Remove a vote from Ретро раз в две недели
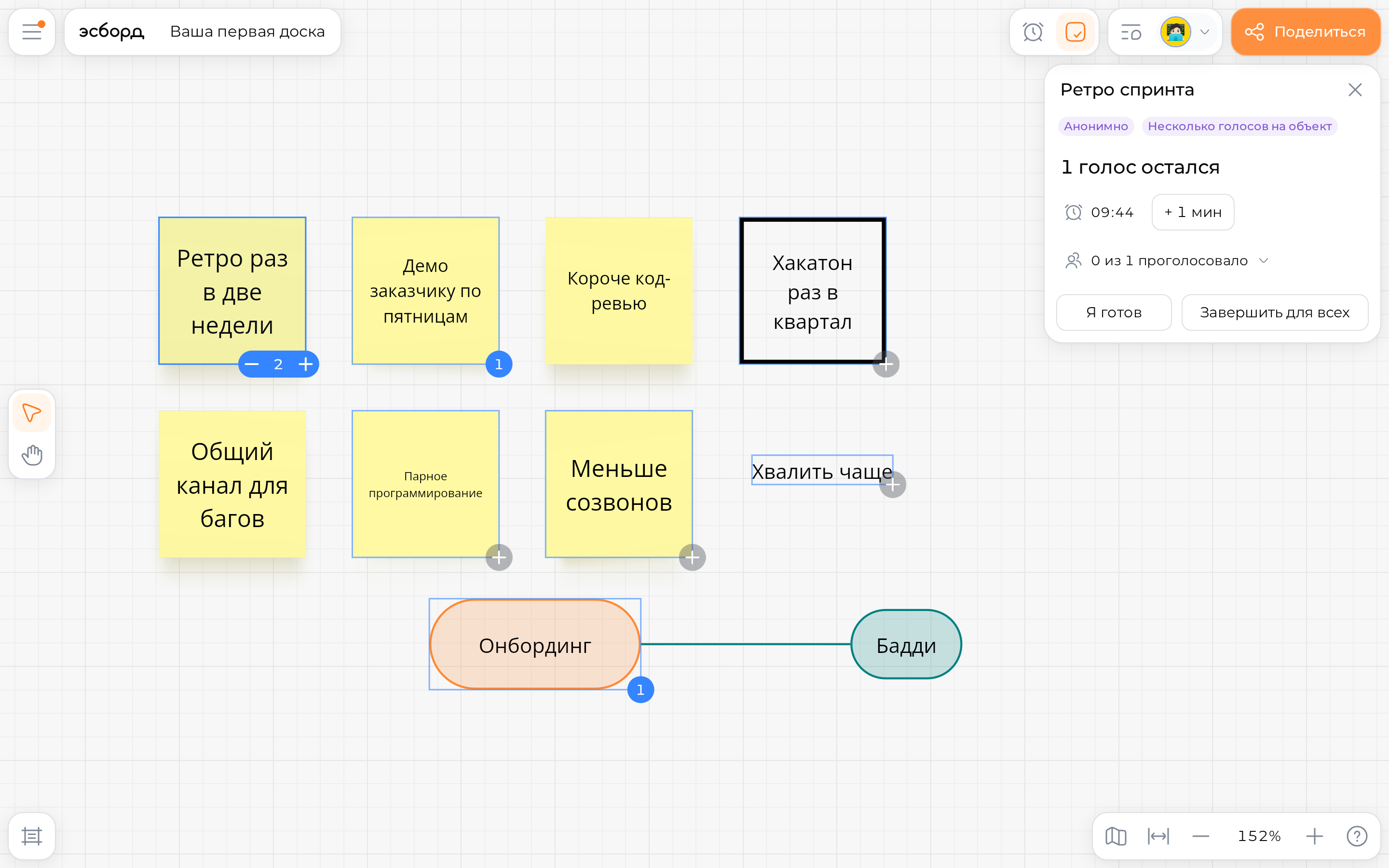The height and width of the screenshot is (868, 1389). 251,364
